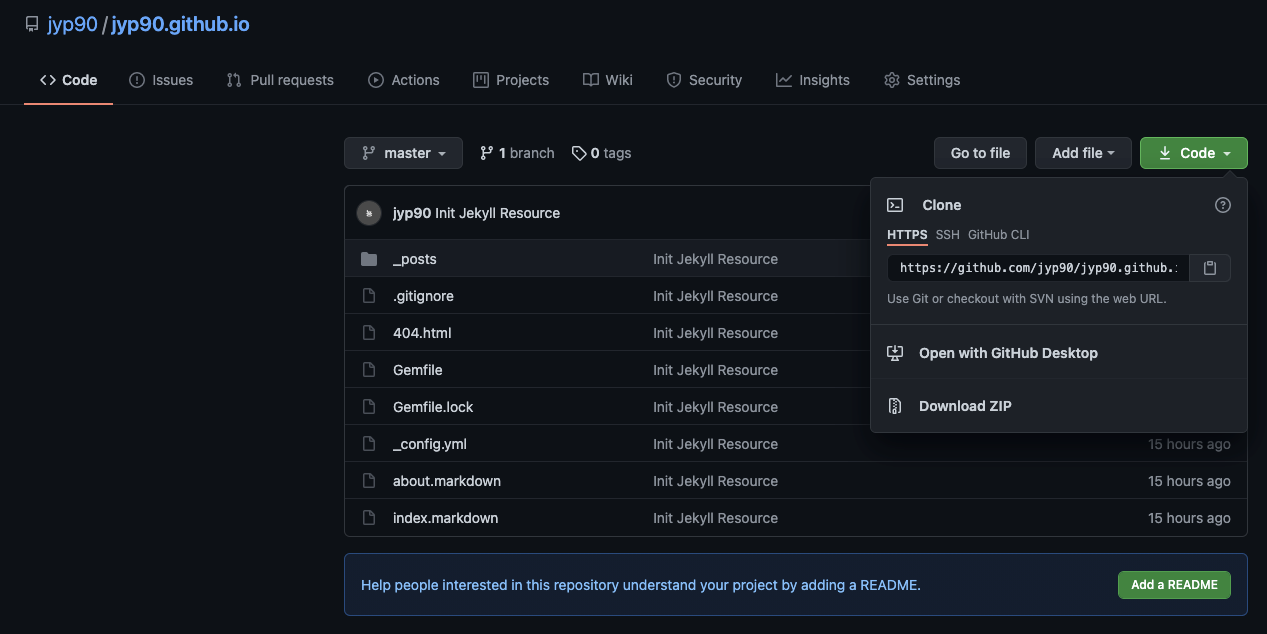Open the Issues tab

click(161, 80)
